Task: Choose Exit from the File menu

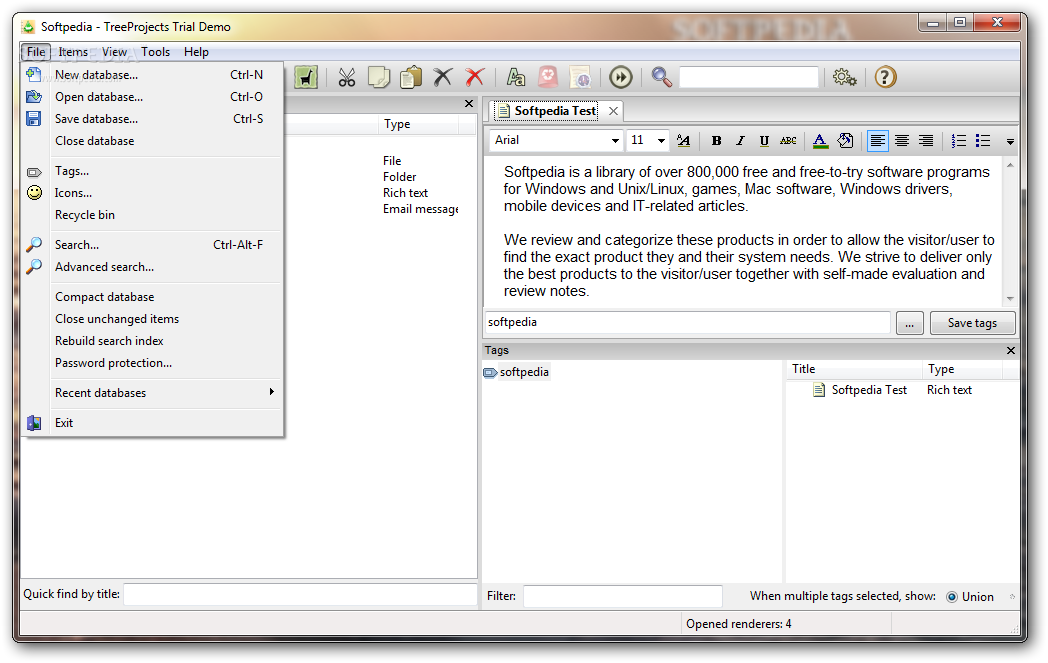Action: (153, 423)
